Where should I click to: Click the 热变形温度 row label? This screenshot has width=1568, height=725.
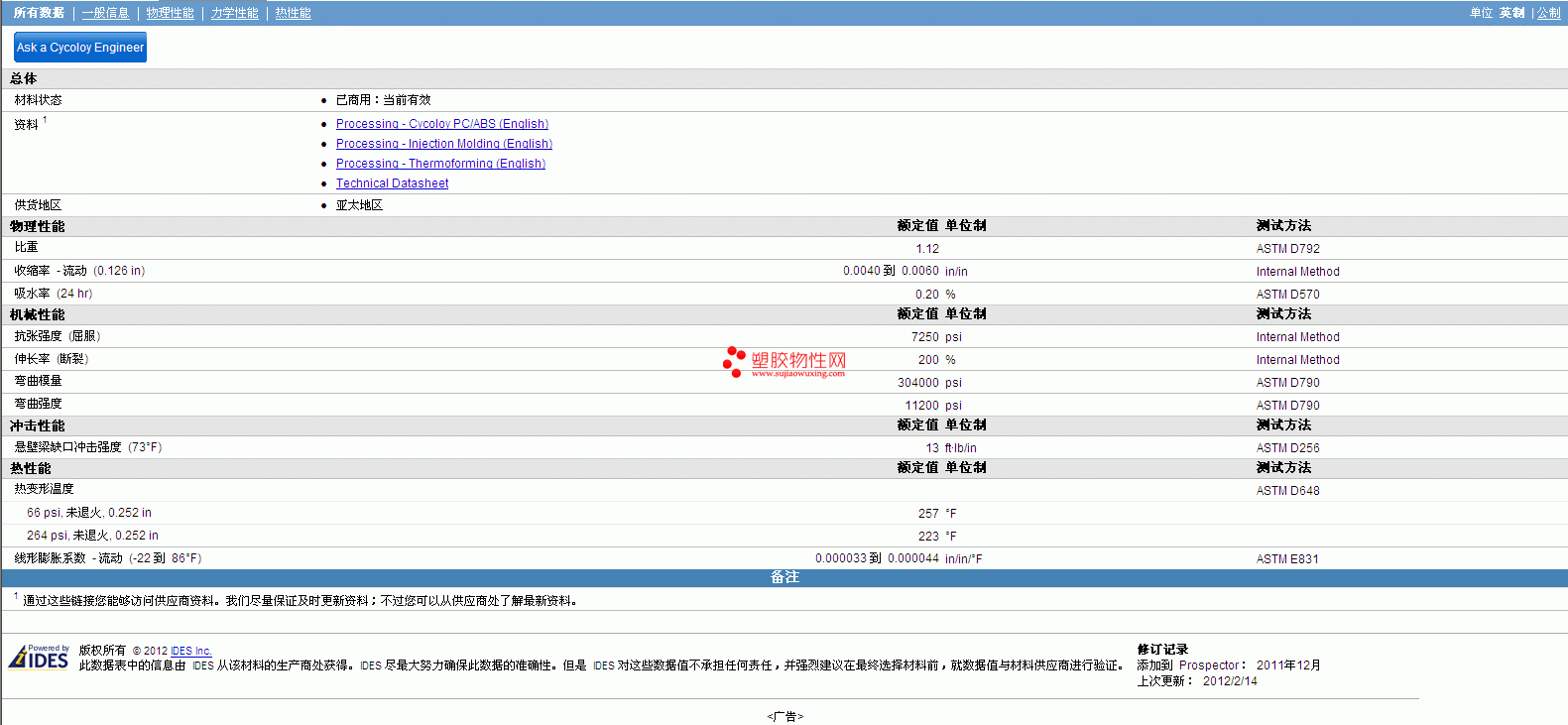(x=44, y=489)
